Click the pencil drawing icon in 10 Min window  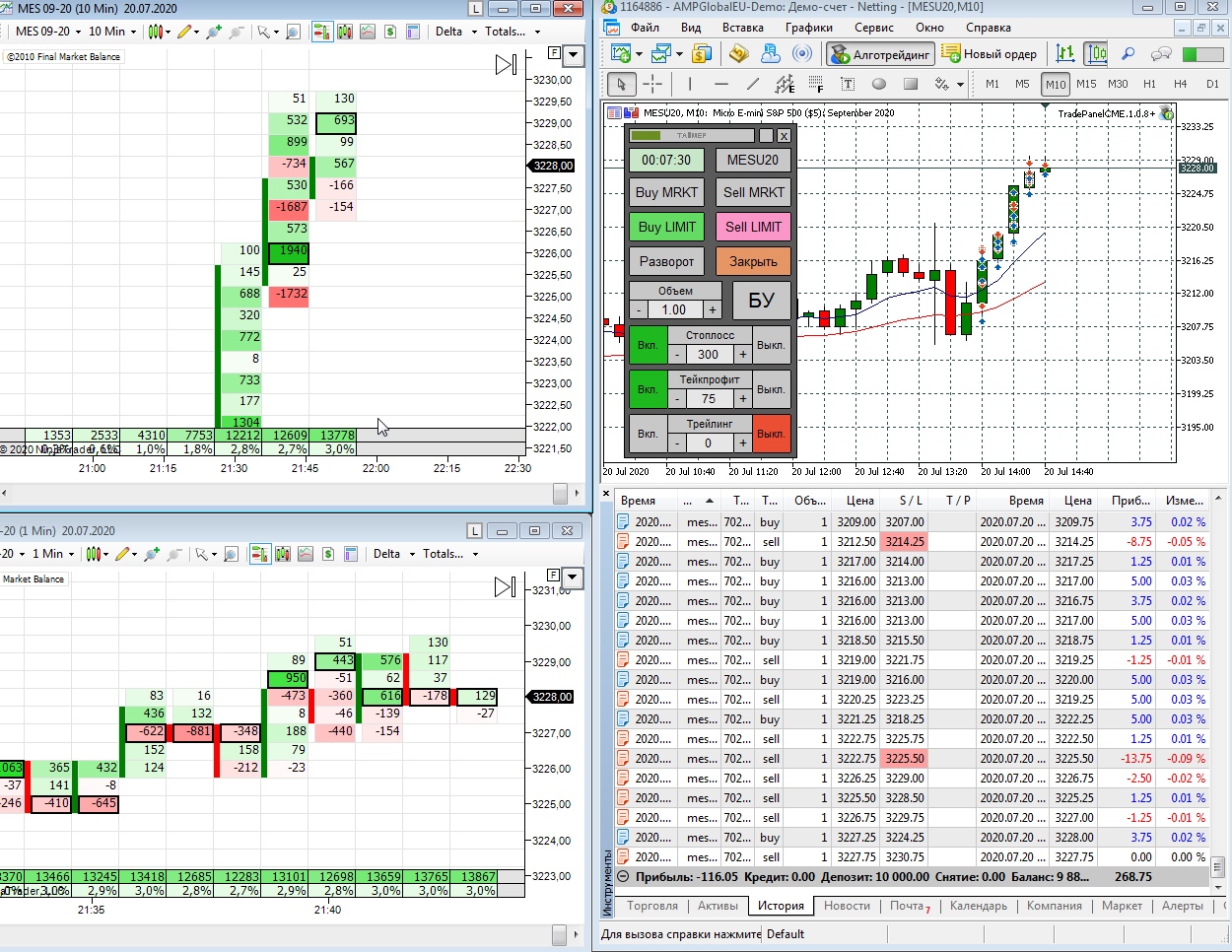[184, 32]
